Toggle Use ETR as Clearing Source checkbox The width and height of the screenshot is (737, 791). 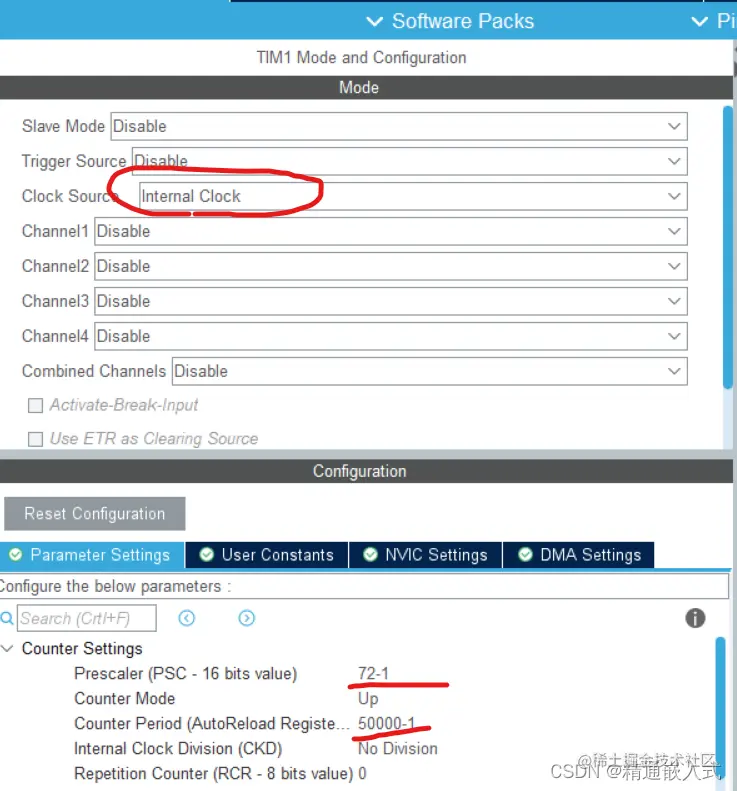pyautogui.click(x=35, y=439)
